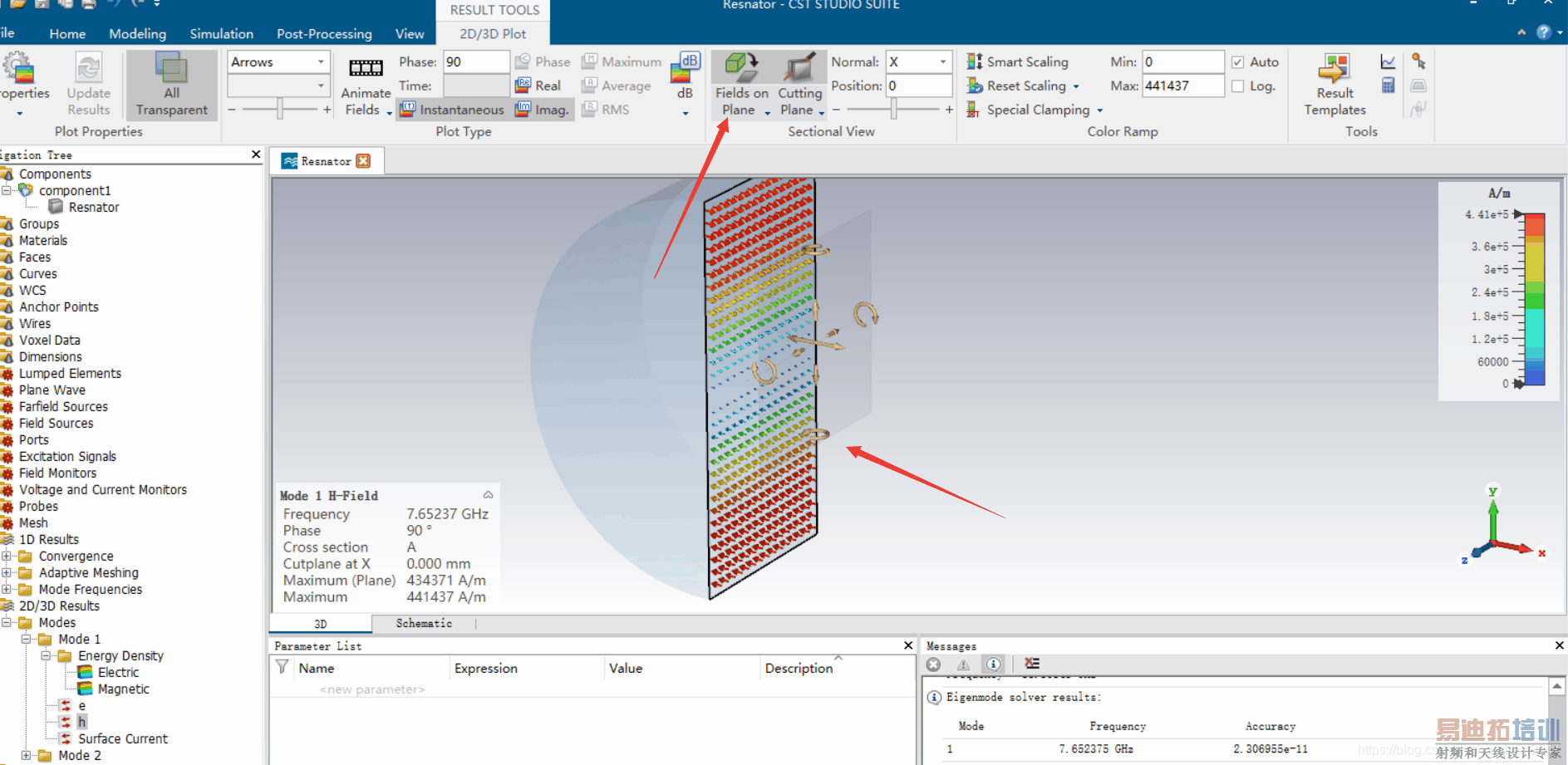1568x765 pixels.
Task: Close the Navigation Tree panel
Action: pos(256,154)
